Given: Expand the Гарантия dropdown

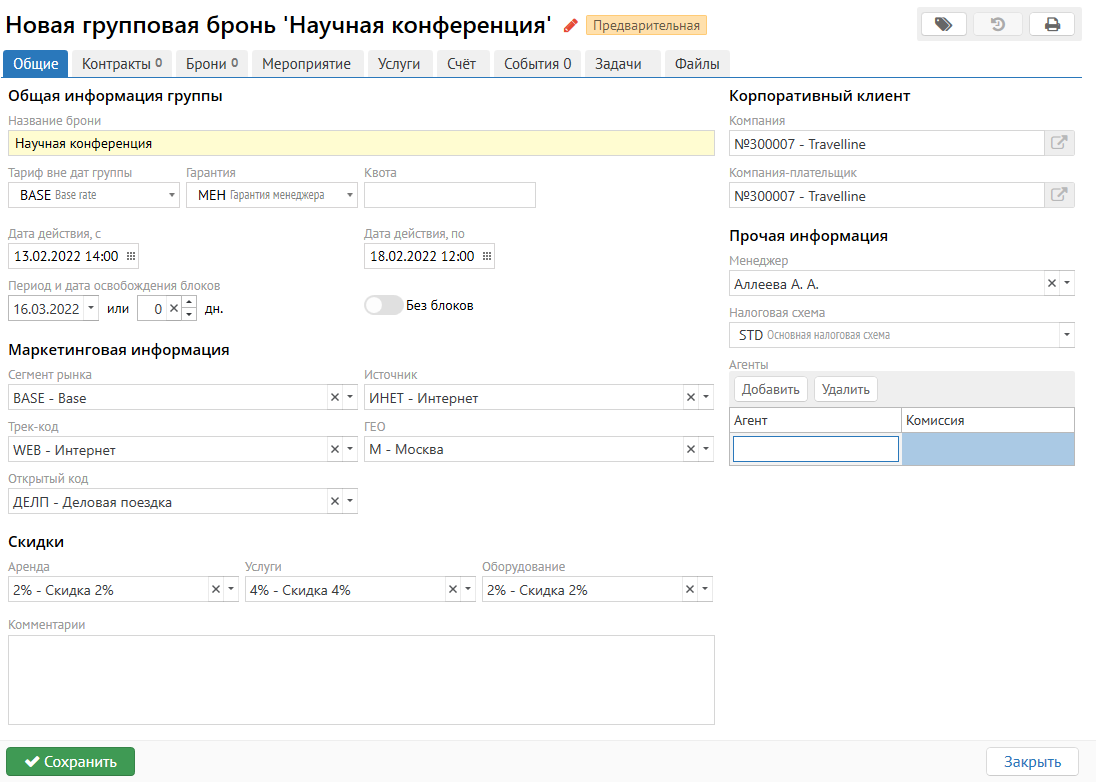Looking at the screenshot, I should [350, 195].
